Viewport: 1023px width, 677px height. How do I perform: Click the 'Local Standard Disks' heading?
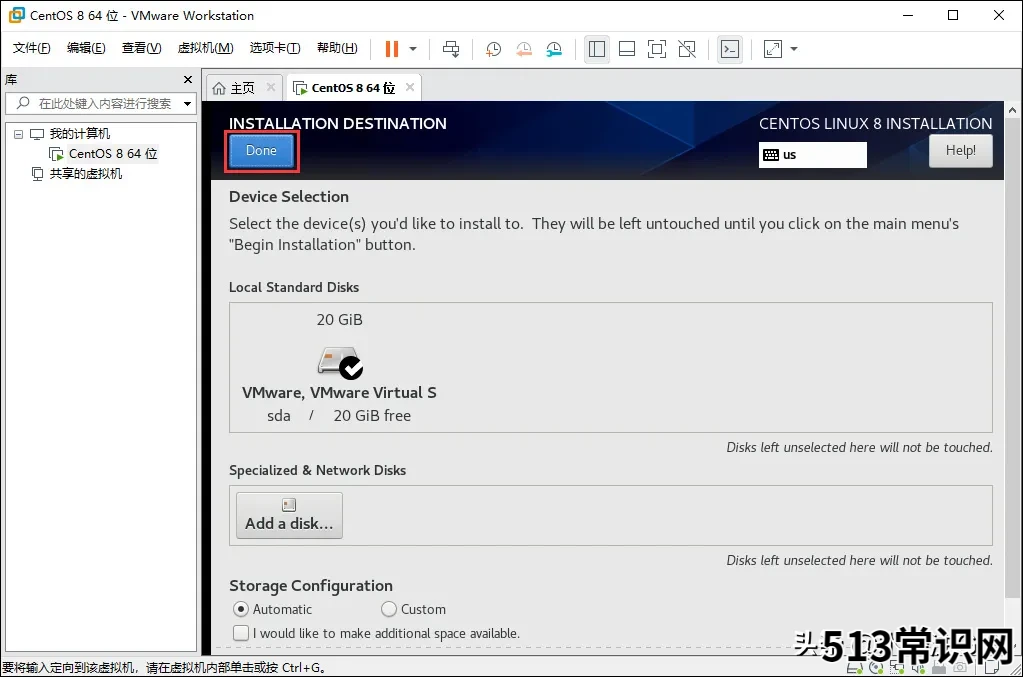pyautogui.click(x=294, y=288)
